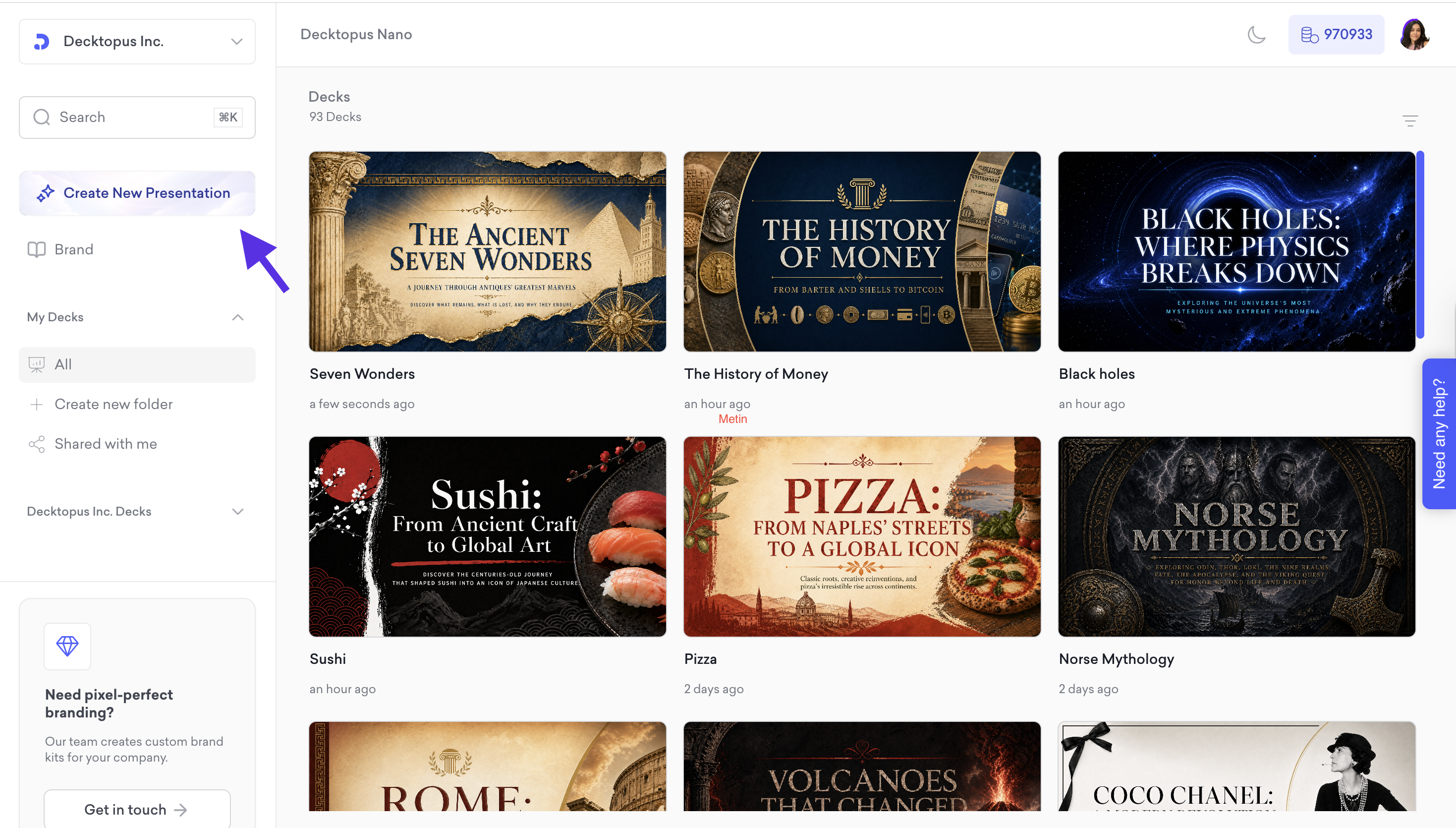Select the All decks folder
1456x828 pixels.
137,364
